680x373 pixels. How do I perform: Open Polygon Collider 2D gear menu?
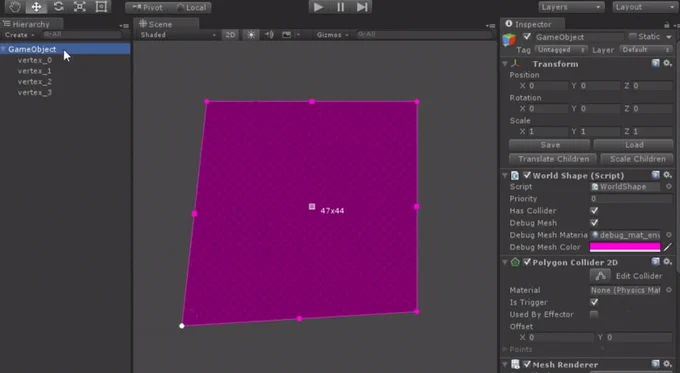(x=667, y=262)
